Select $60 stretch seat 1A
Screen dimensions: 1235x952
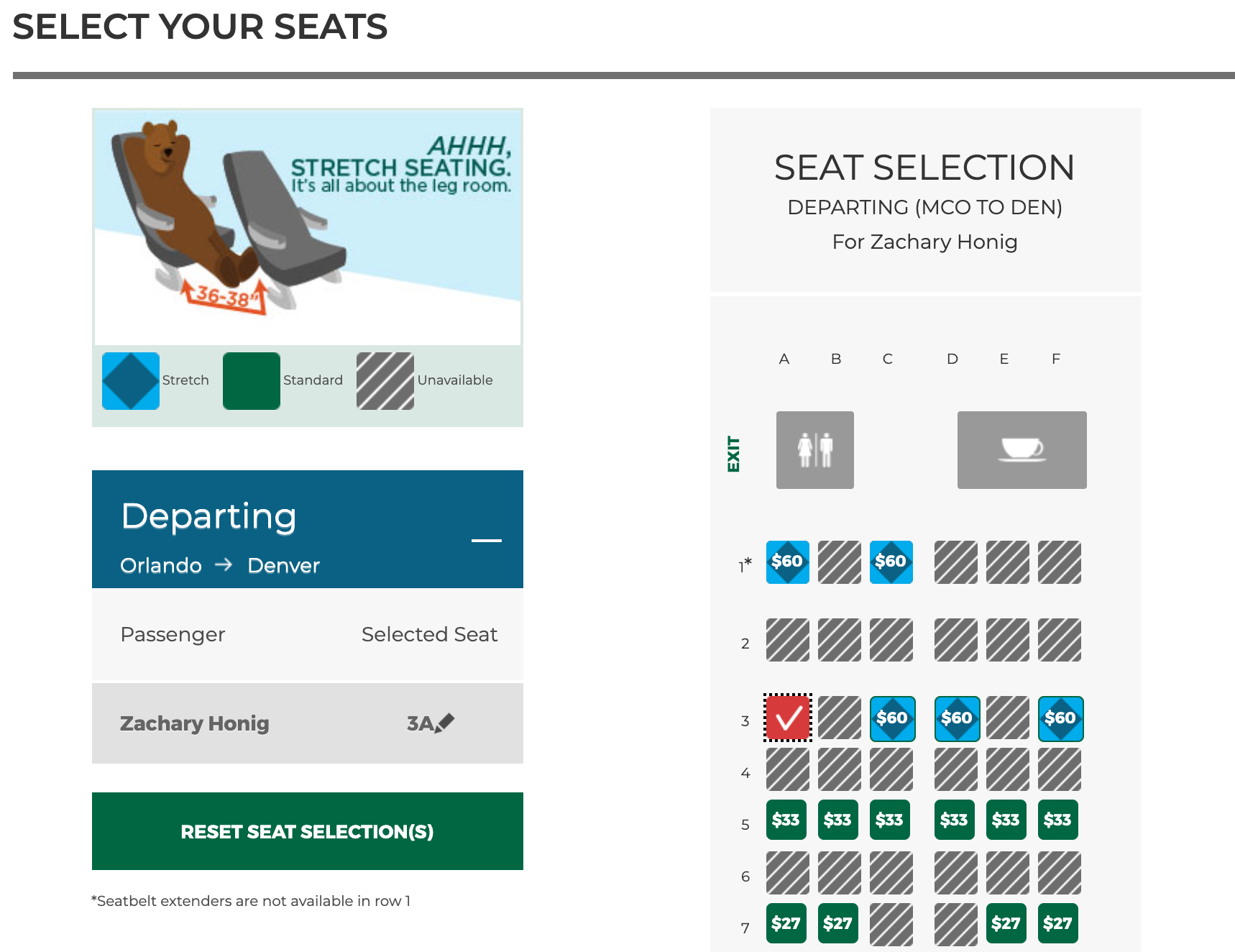(787, 562)
